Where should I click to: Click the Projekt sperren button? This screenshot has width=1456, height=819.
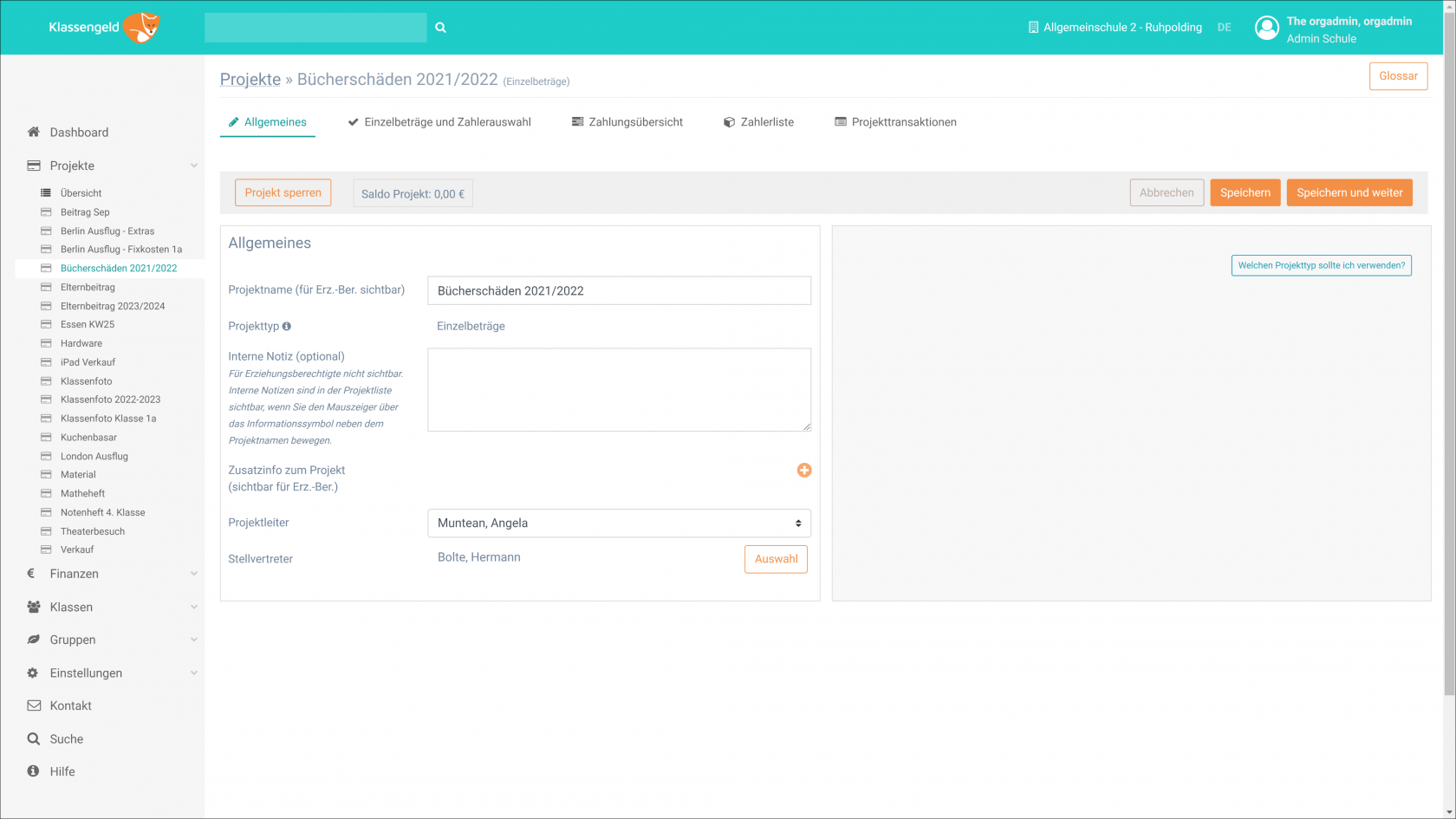tap(283, 192)
